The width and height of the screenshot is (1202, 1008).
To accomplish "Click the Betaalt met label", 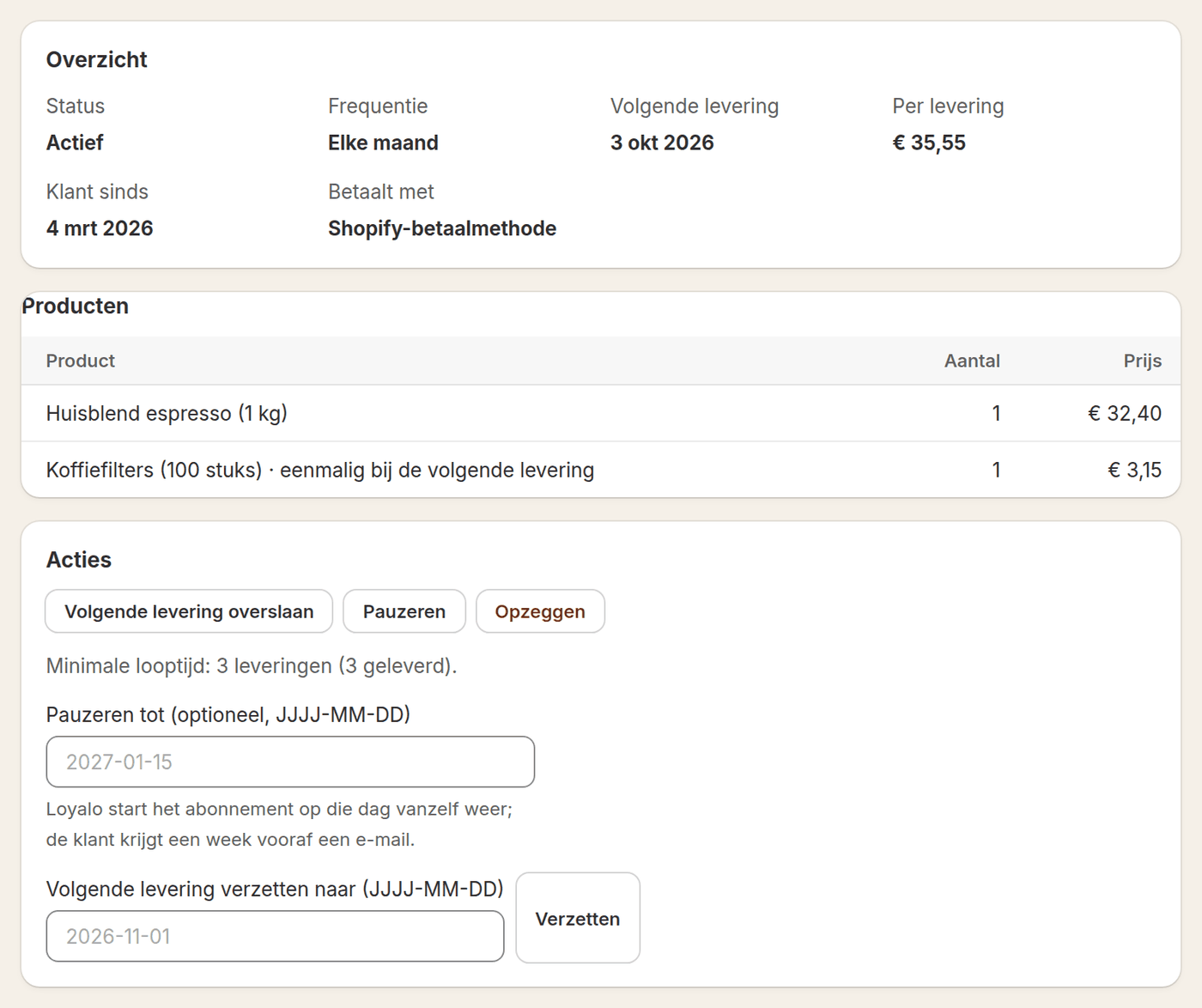I will point(381,191).
